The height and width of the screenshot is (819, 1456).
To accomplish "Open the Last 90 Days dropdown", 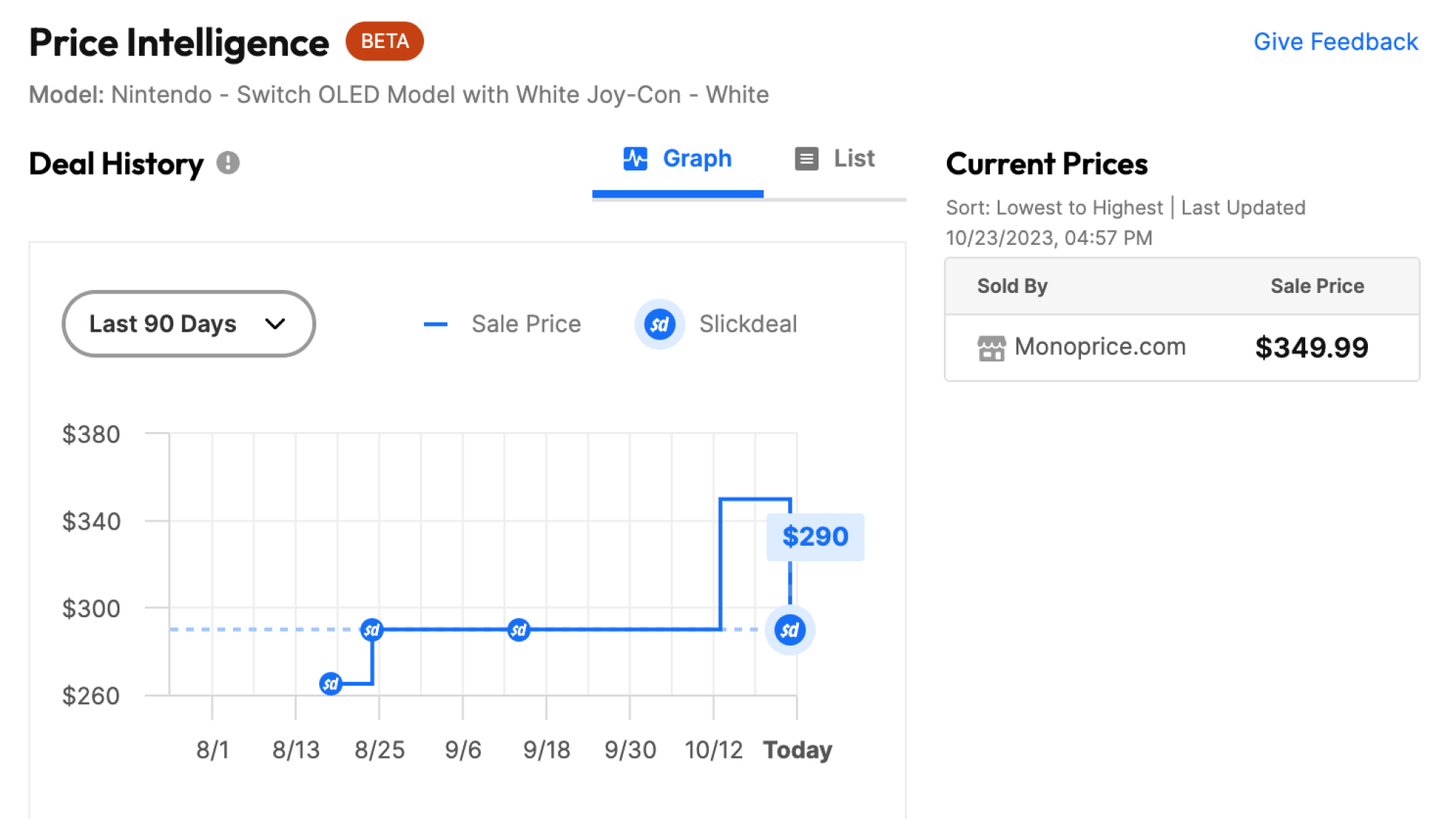I will click(188, 324).
